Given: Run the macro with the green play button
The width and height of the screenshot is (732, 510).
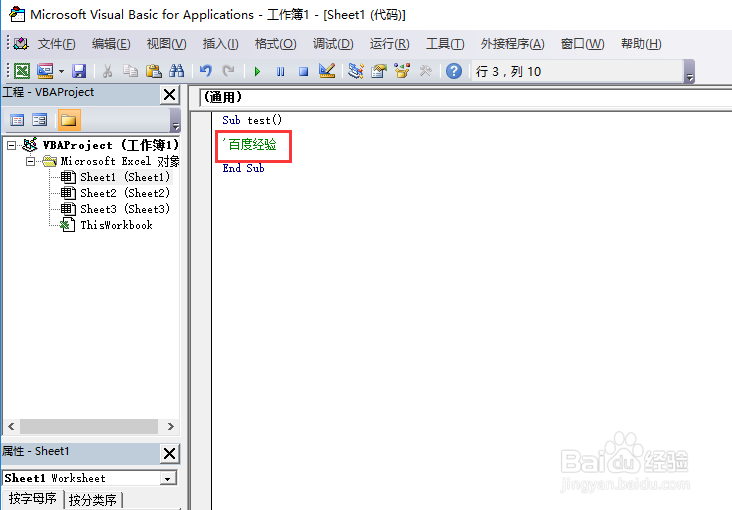Looking at the screenshot, I should (x=257, y=71).
